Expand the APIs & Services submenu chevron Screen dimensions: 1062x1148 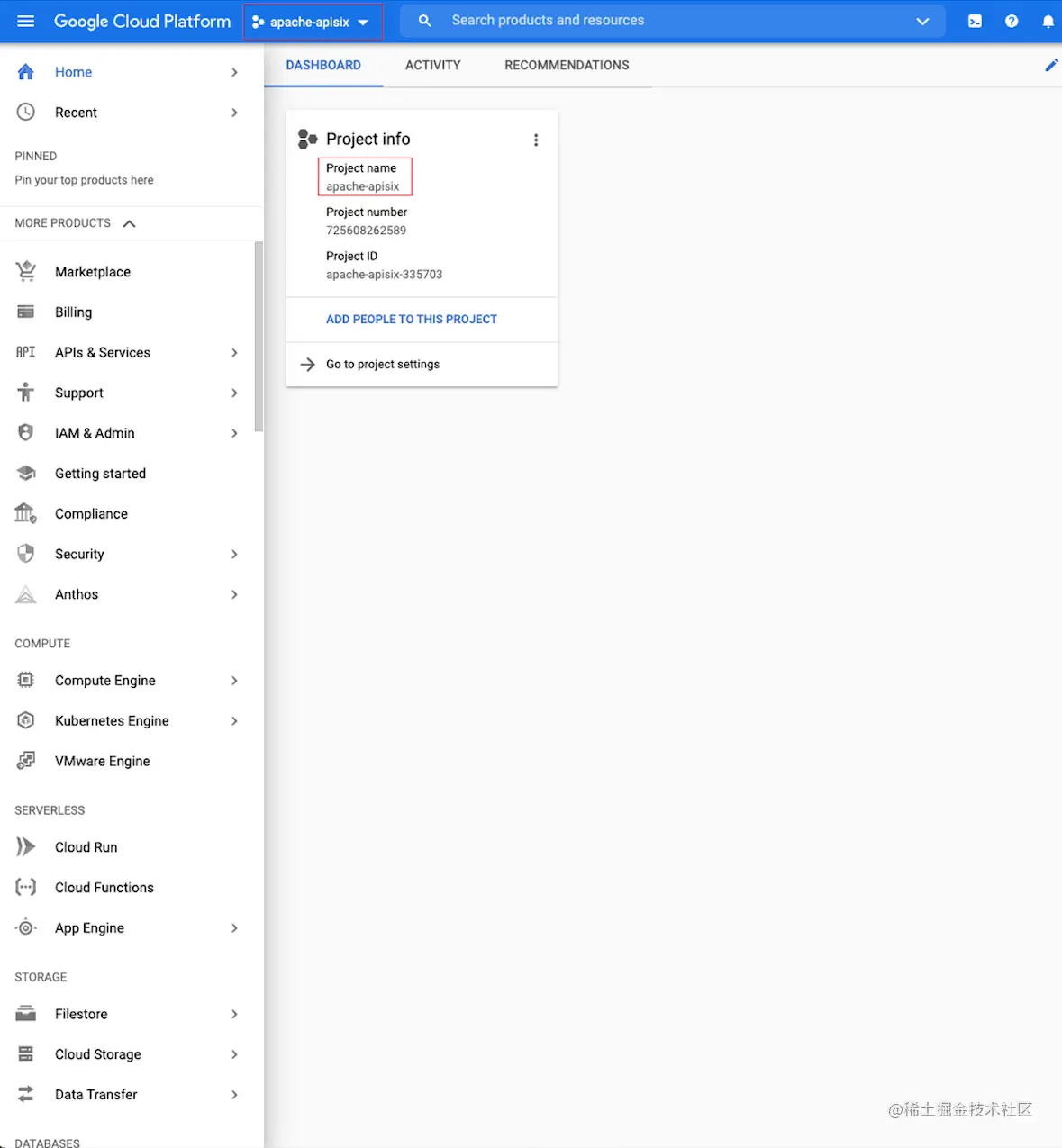[234, 352]
